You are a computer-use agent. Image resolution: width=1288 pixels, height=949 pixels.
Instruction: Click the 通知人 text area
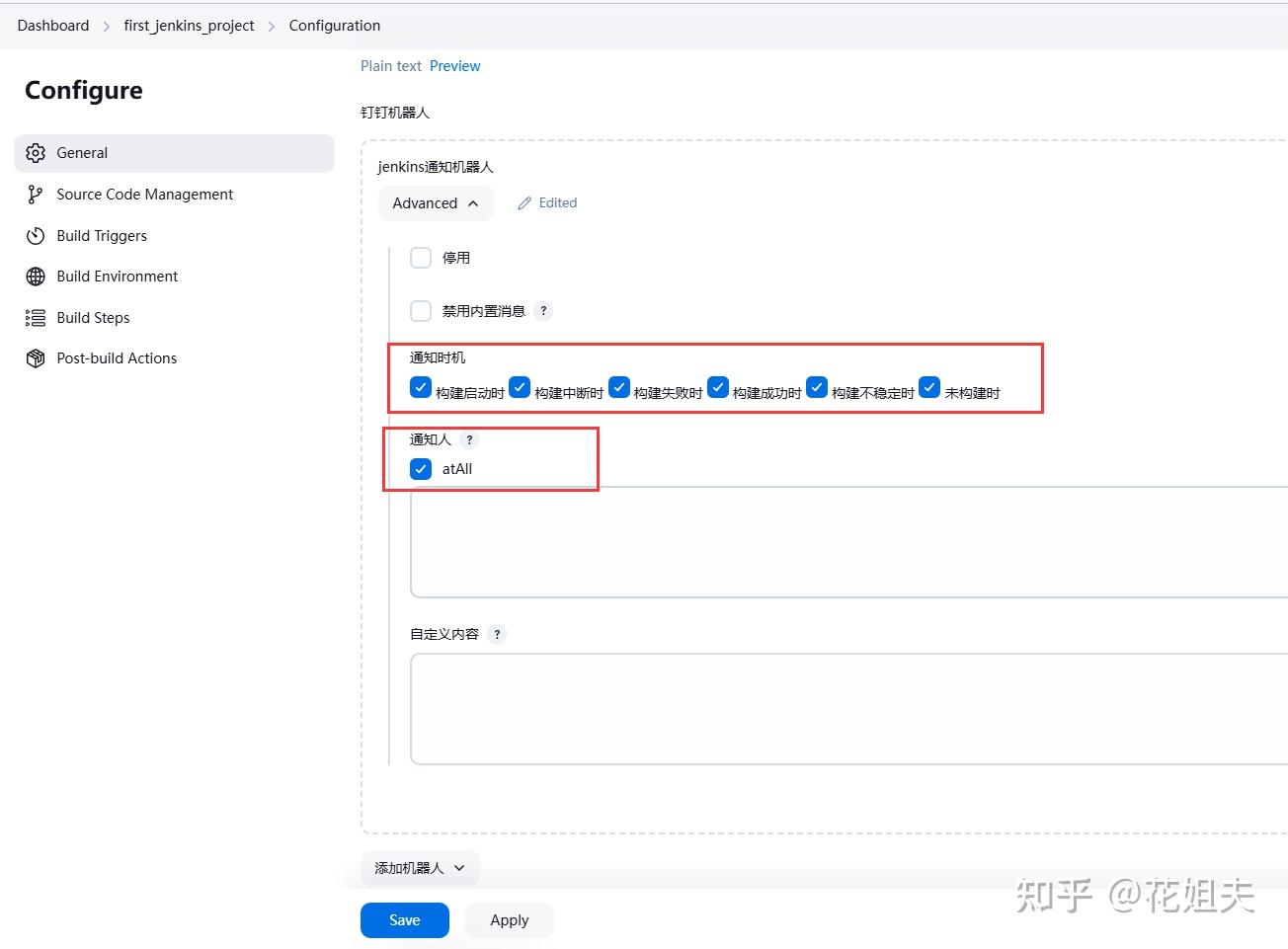click(849, 542)
